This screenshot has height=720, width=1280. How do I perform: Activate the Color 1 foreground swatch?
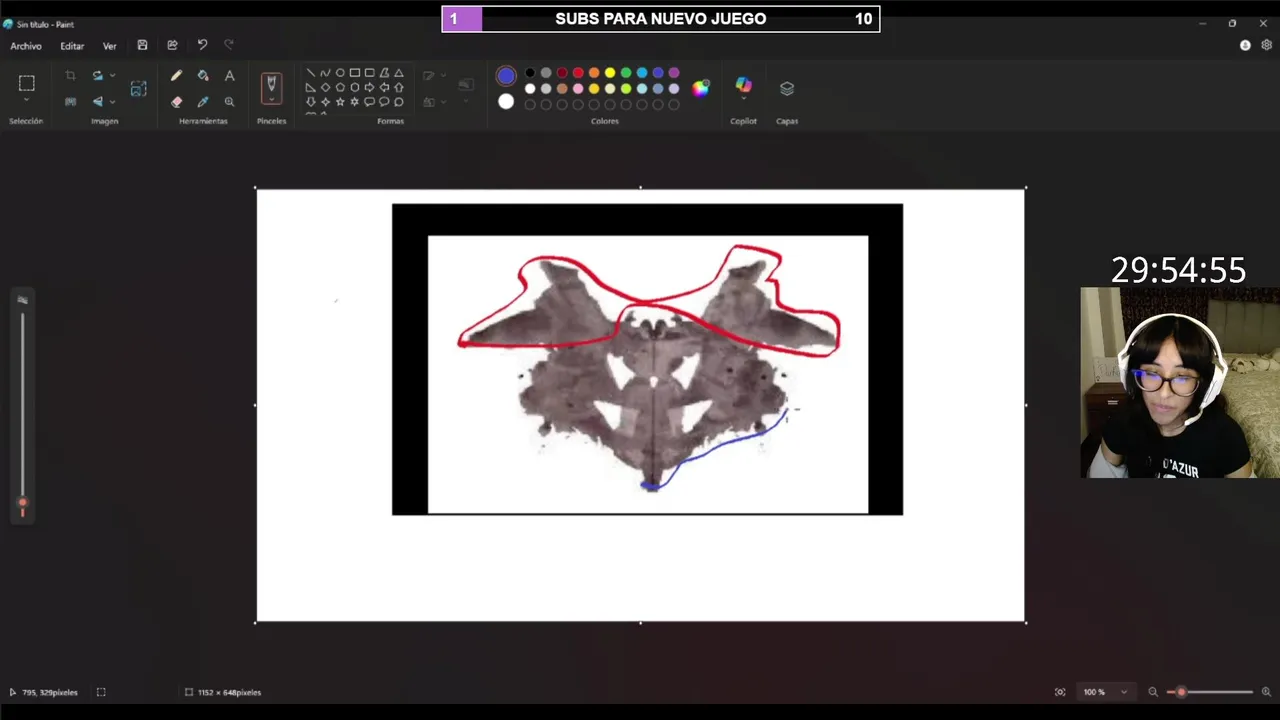(x=506, y=76)
